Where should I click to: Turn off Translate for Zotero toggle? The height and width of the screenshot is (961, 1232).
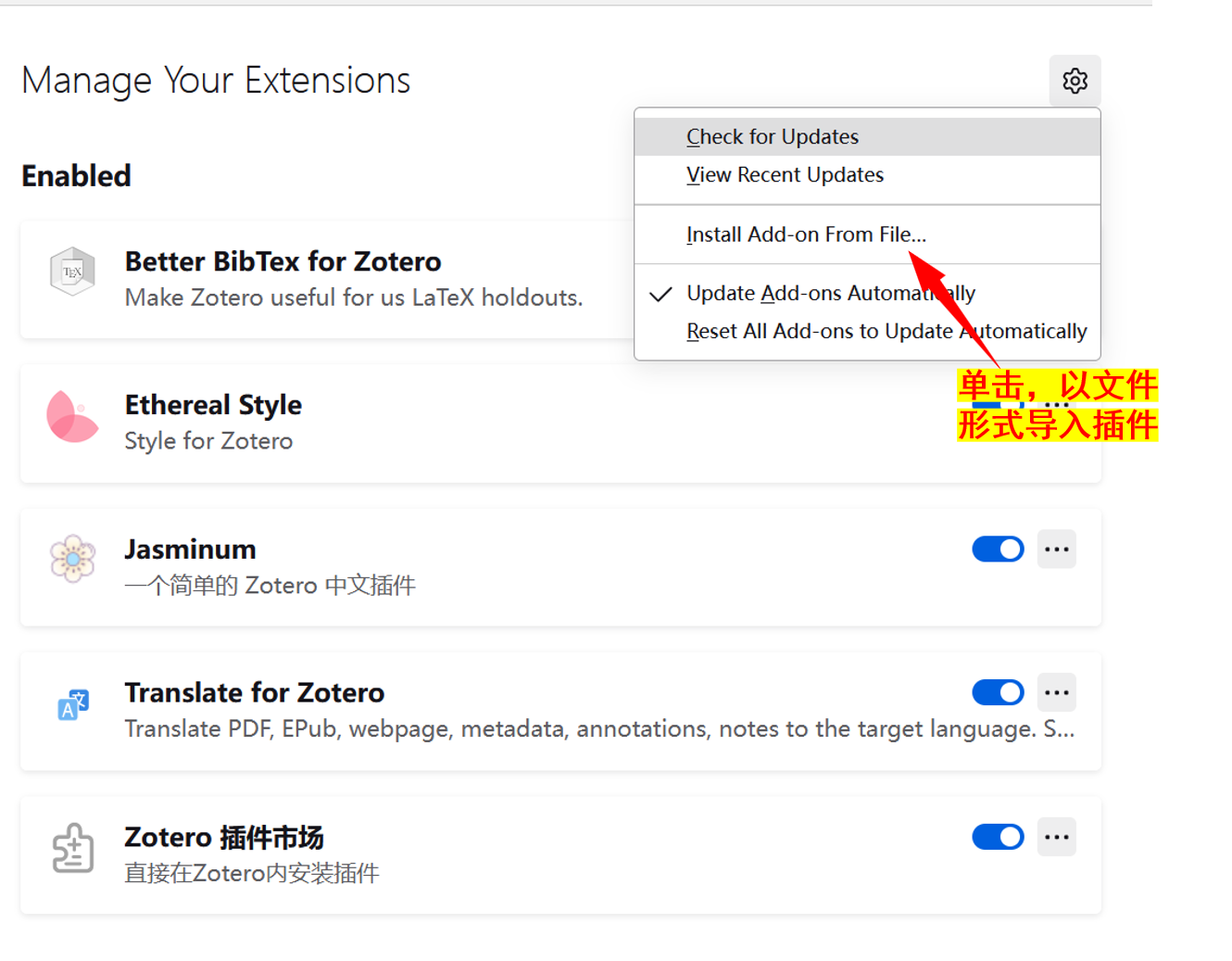click(x=998, y=692)
